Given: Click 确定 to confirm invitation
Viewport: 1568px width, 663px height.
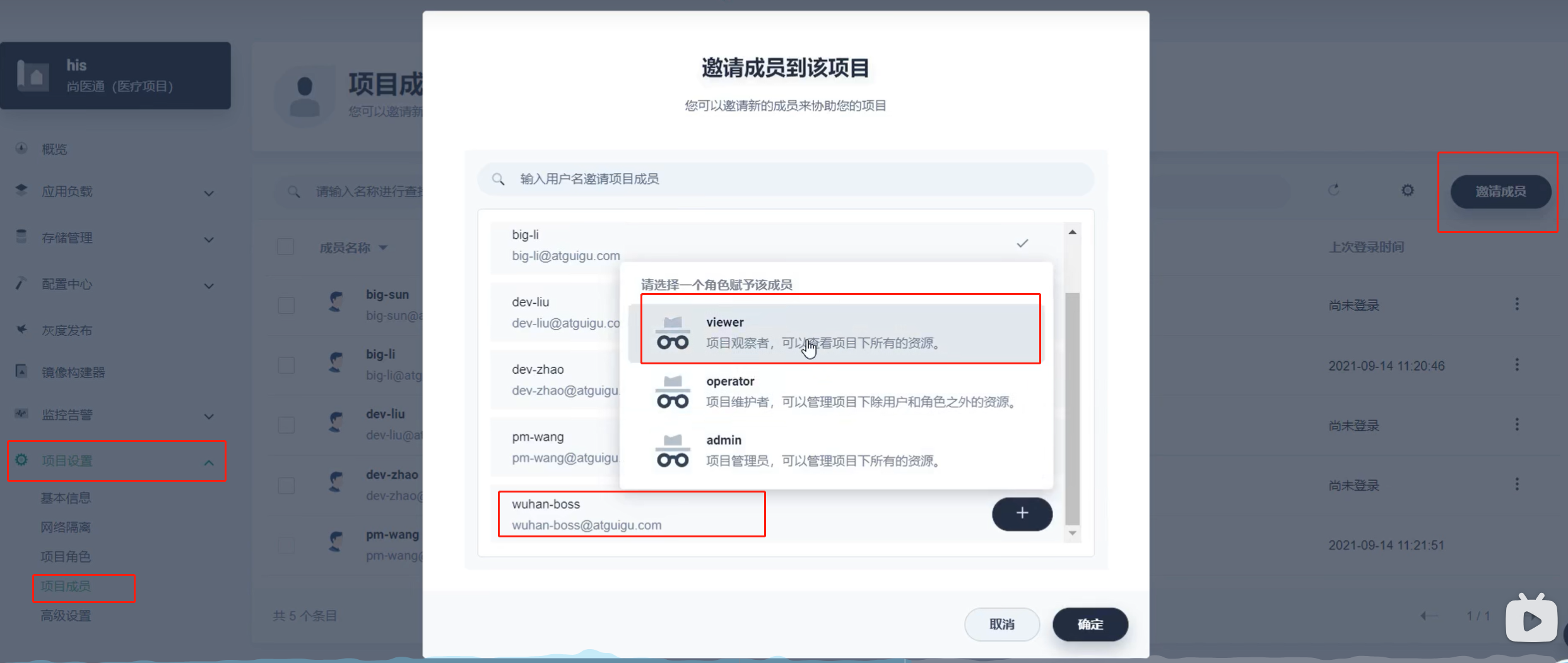Looking at the screenshot, I should coord(1090,624).
